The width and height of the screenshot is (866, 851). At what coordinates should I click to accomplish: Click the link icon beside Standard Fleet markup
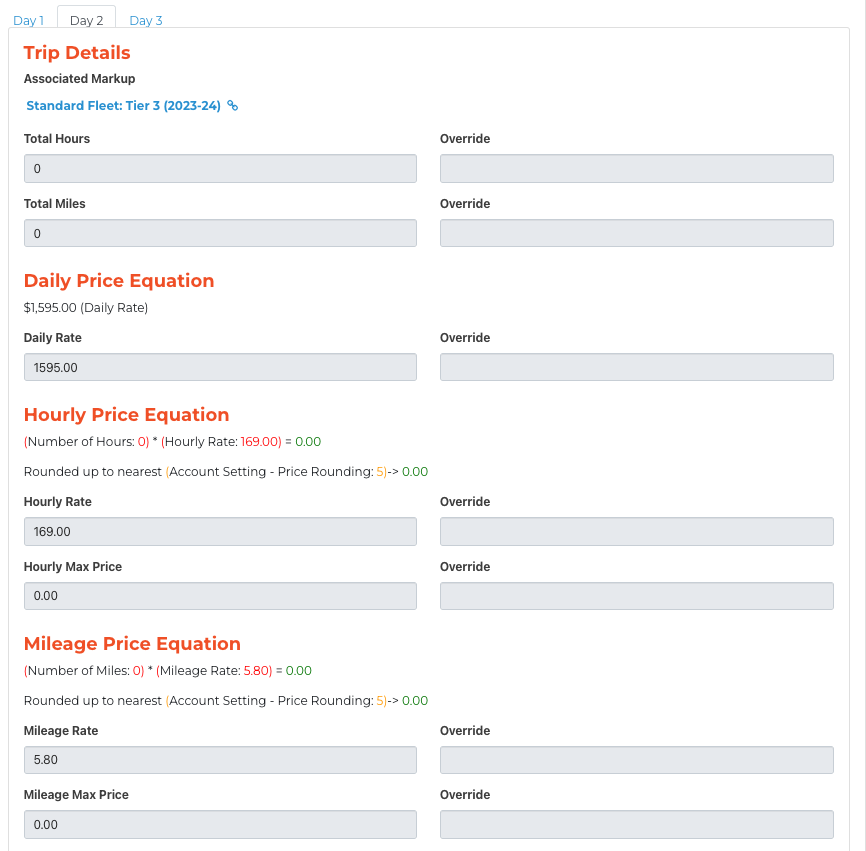click(233, 105)
